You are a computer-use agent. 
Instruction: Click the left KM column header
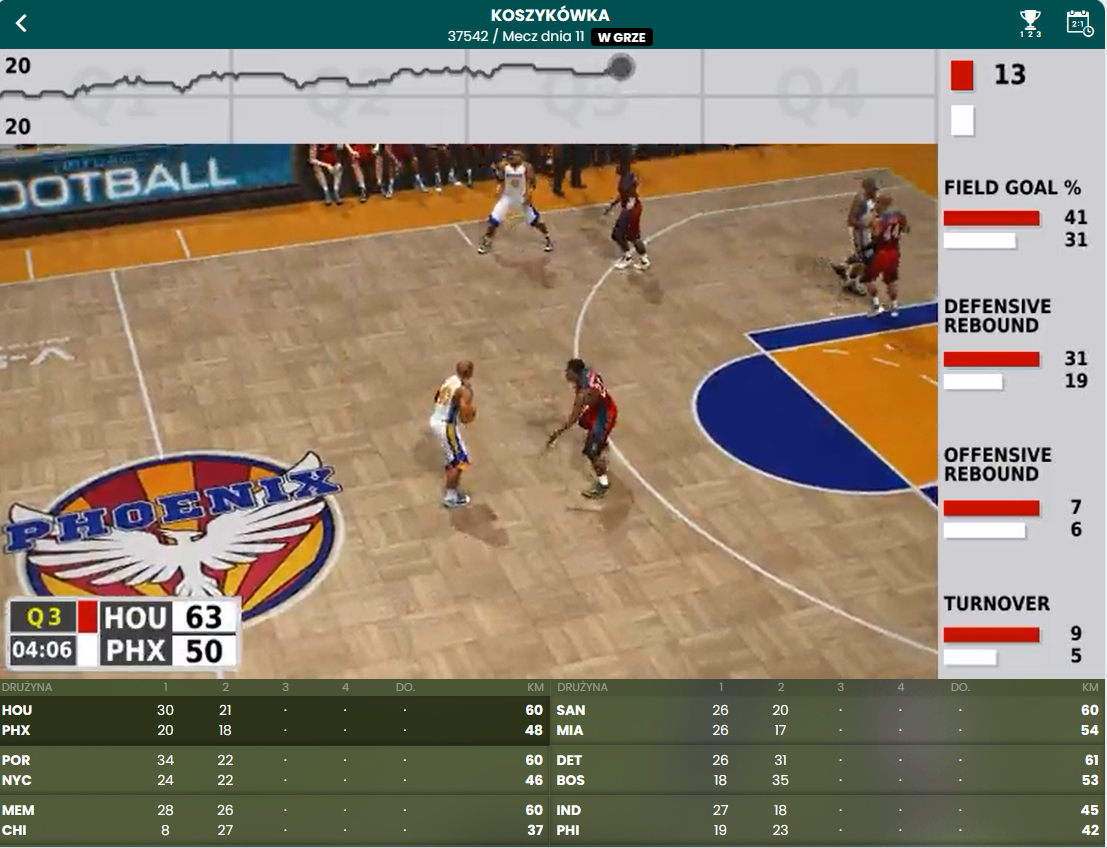coord(535,687)
